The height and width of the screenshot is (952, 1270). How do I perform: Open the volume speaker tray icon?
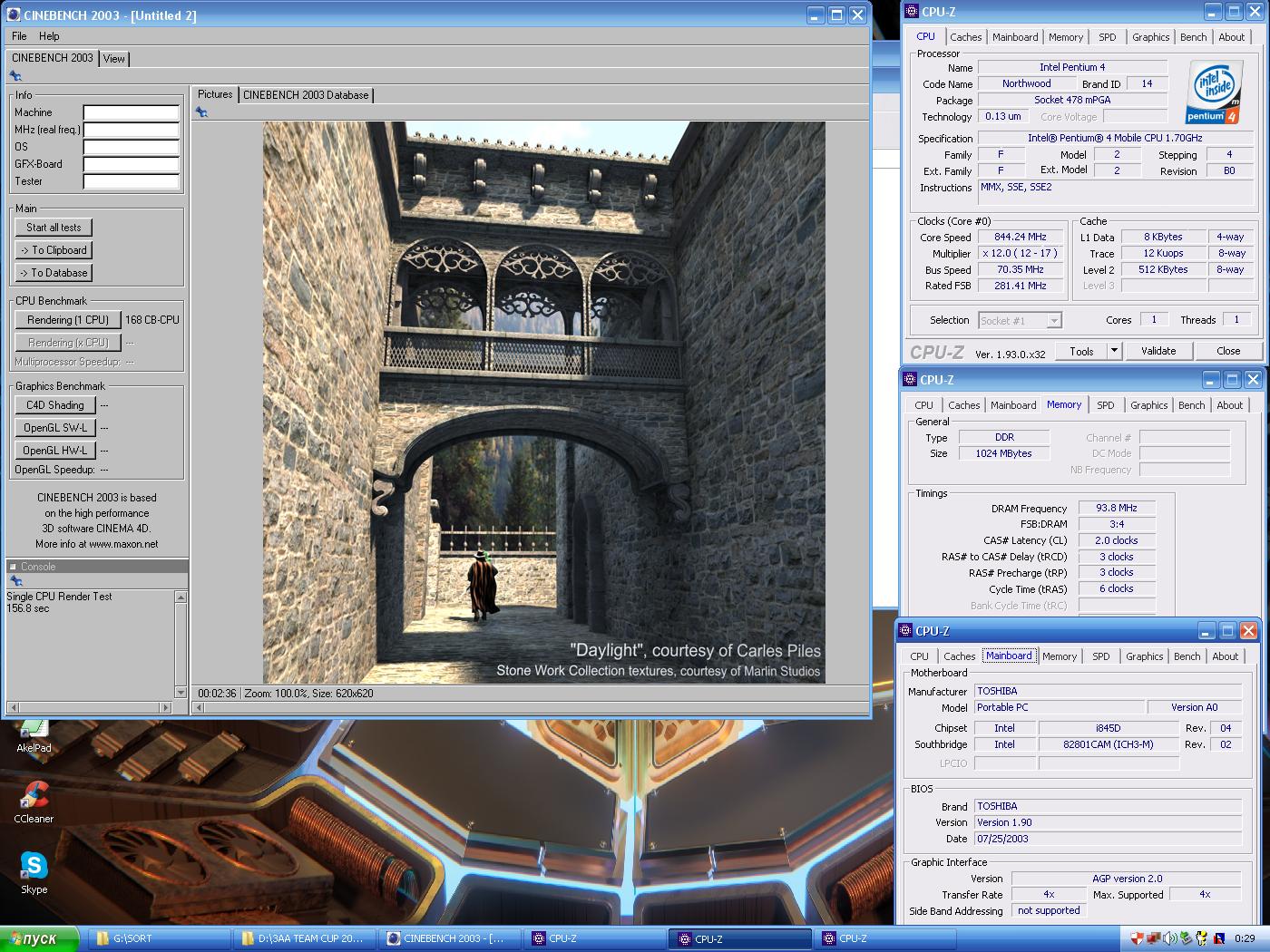point(1169,938)
